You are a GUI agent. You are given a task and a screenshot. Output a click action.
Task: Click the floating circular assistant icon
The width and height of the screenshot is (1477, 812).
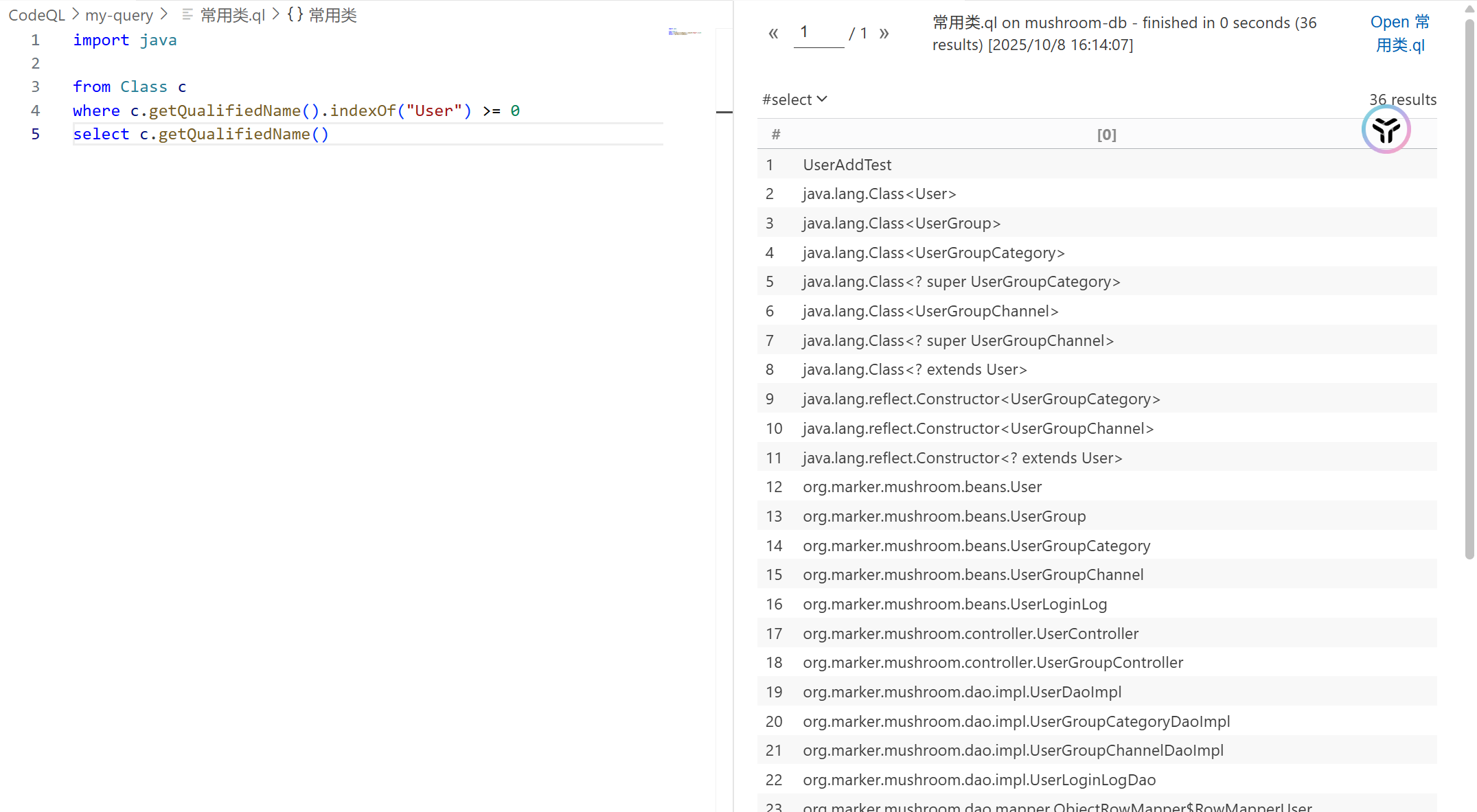point(1386,129)
